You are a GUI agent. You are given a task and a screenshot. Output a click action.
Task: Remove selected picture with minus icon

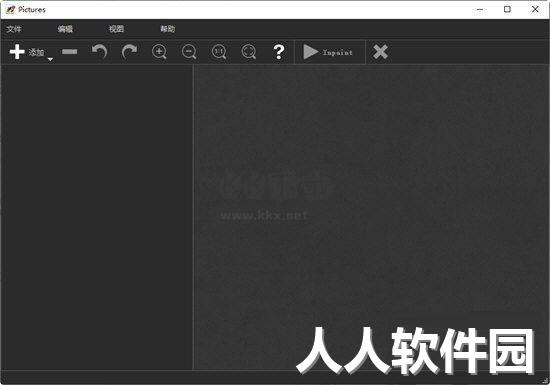[x=69, y=52]
